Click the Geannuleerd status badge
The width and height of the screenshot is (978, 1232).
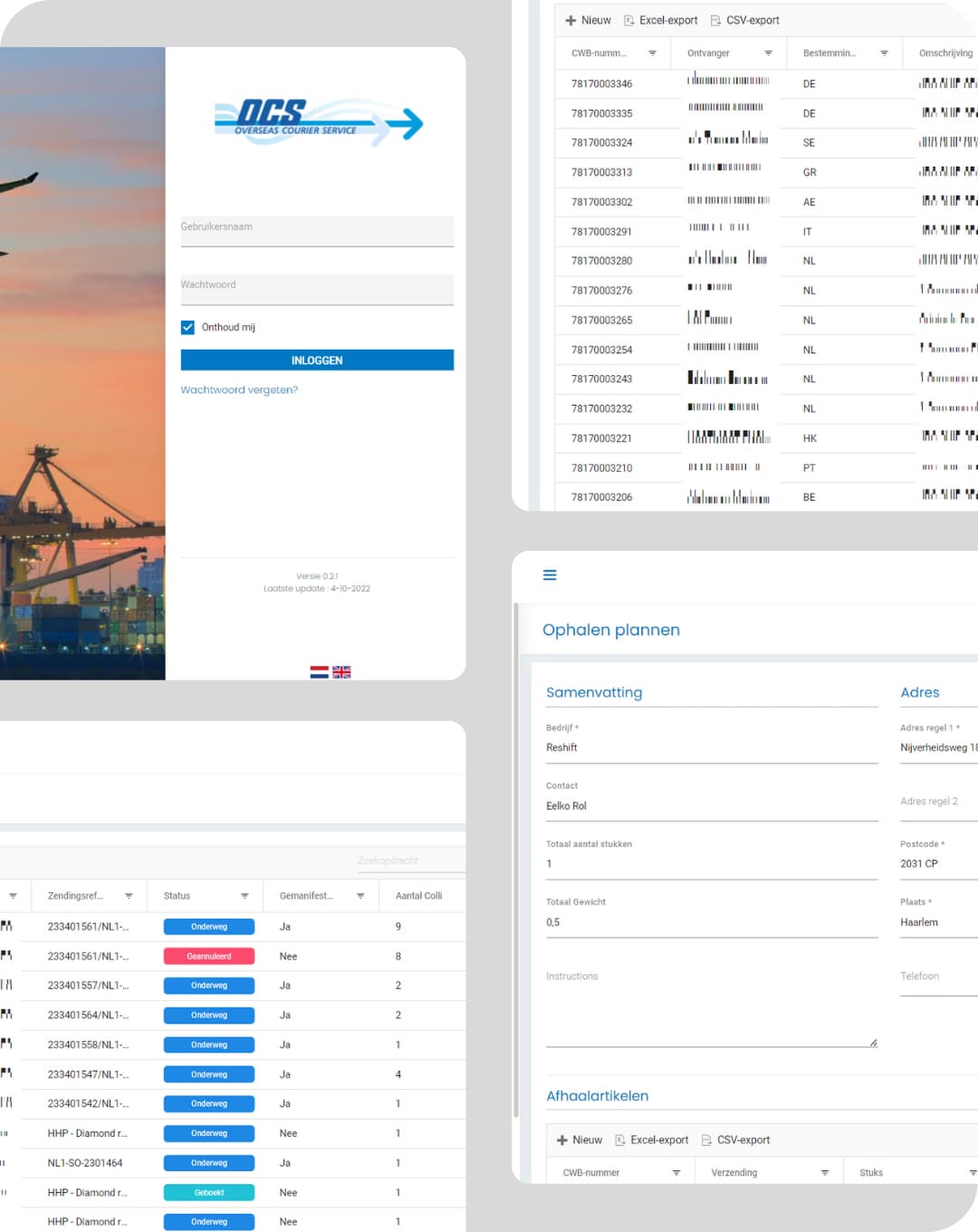[208, 957]
